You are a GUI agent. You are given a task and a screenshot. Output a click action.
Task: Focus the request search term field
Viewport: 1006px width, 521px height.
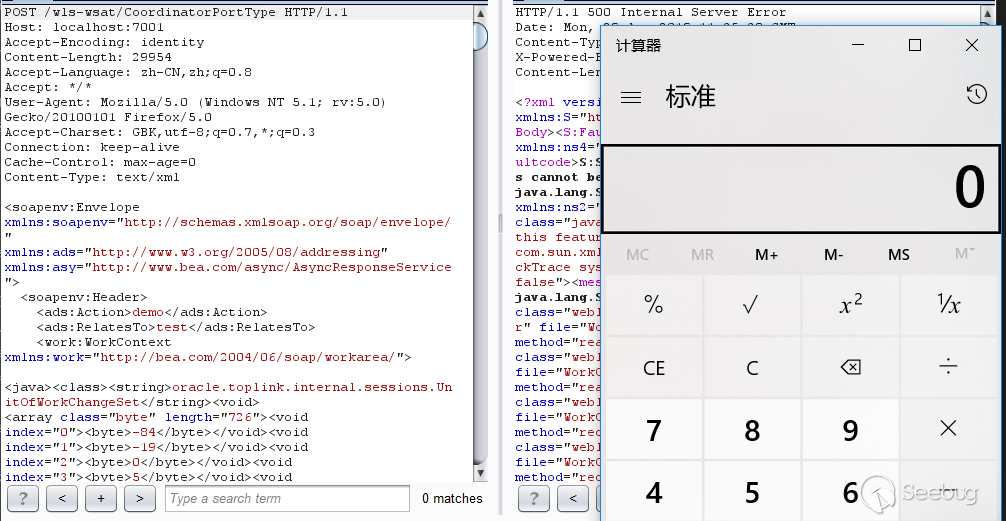pyautogui.click(x=287, y=498)
